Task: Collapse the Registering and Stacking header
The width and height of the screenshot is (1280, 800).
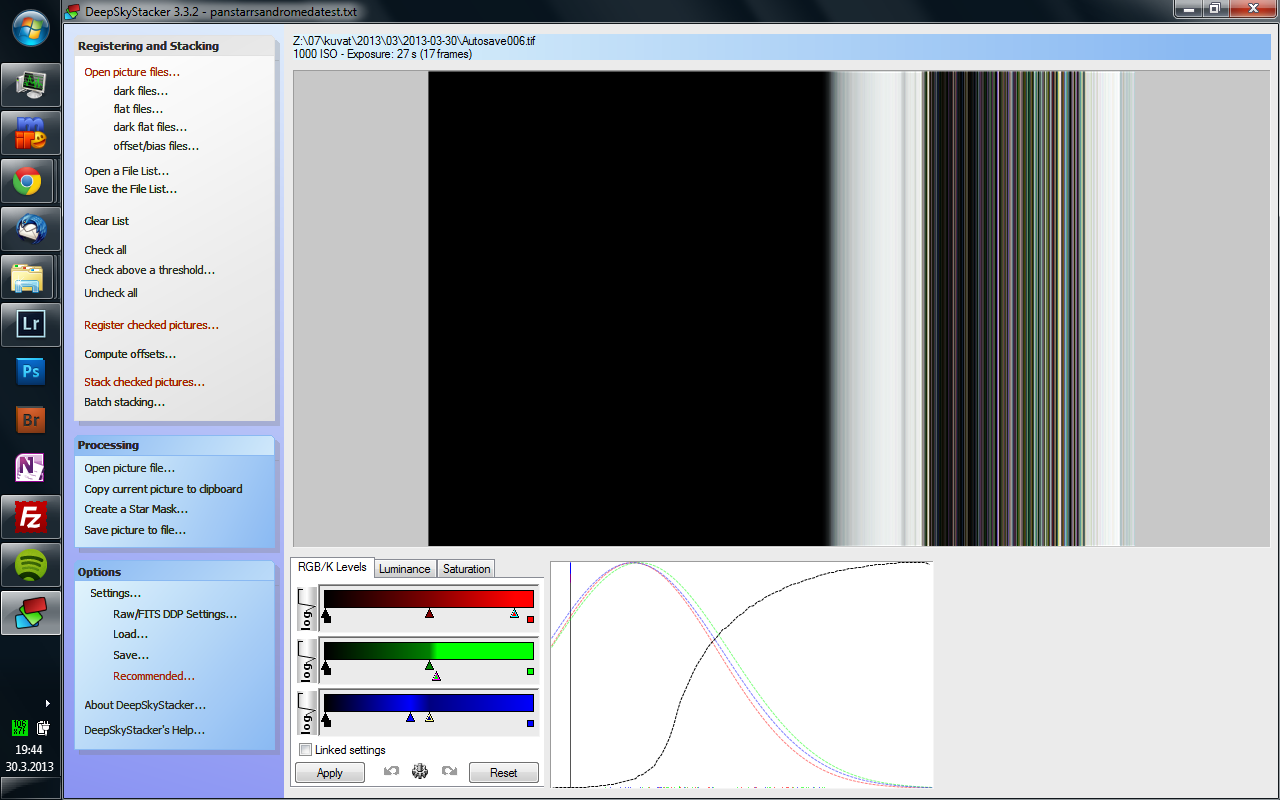Action: (x=174, y=46)
